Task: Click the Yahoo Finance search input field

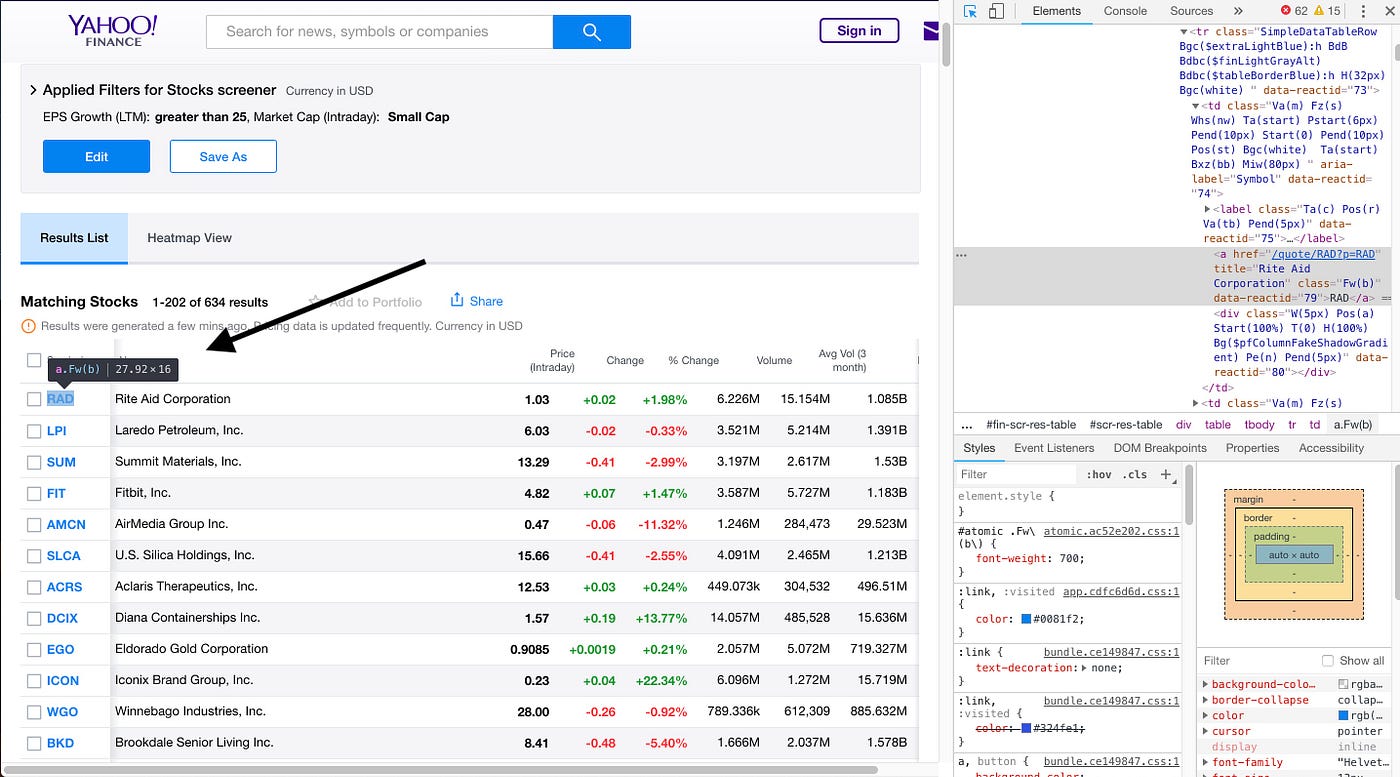Action: click(x=379, y=32)
